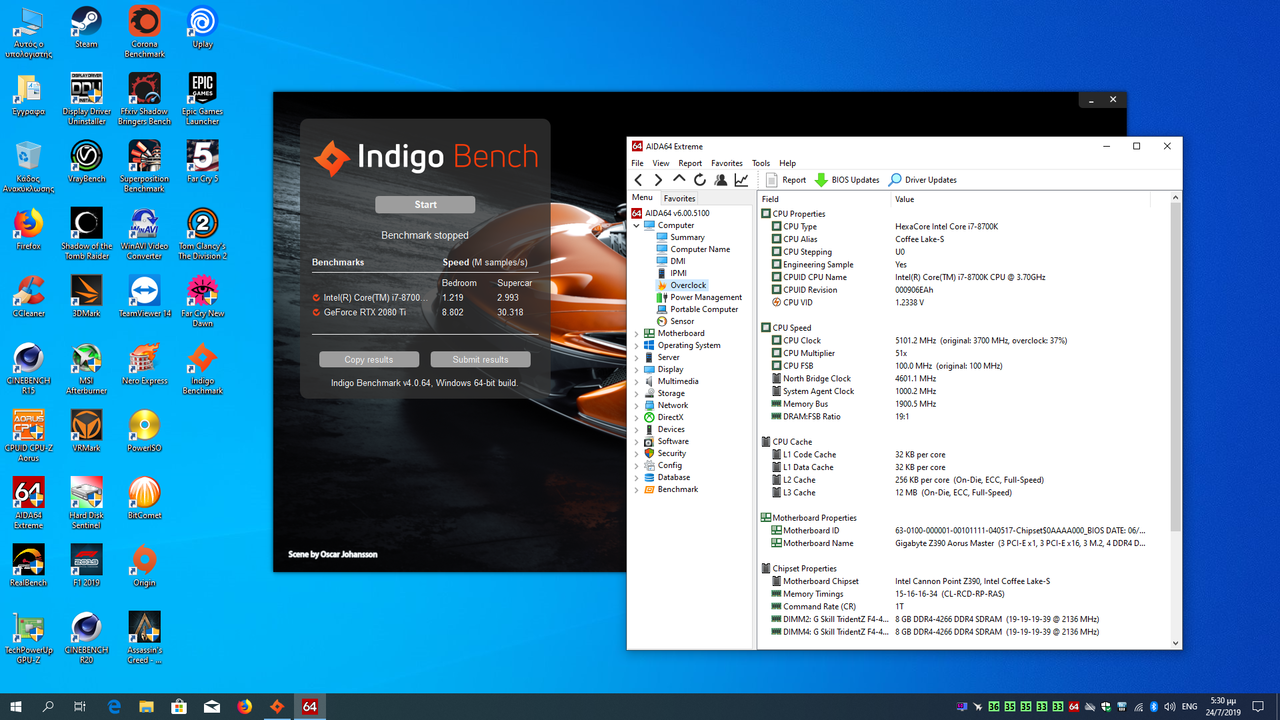Screen dimensions: 1280x720
Task: Click AIDA64 toolbar Forward arrow
Action: point(658,180)
